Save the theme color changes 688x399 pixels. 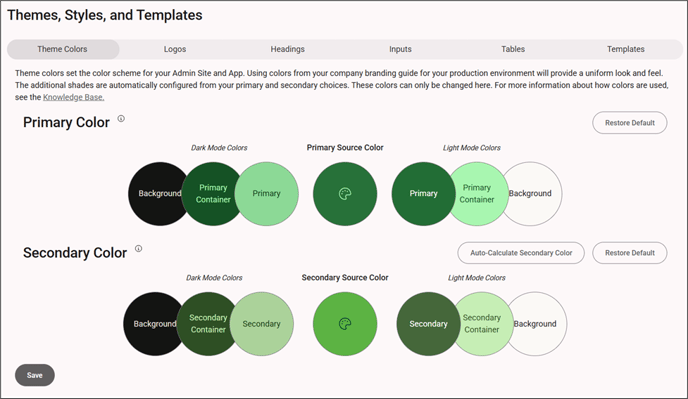(x=35, y=375)
